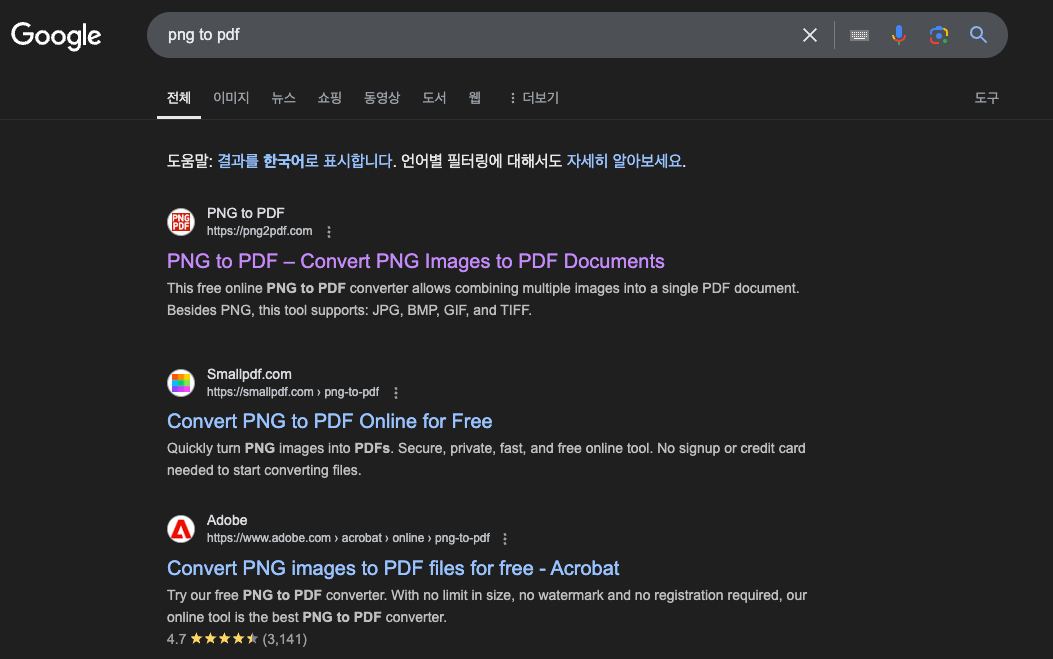Open more options for png2pdf.com result
The width and height of the screenshot is (1053, 659).
tap(328, 232)
